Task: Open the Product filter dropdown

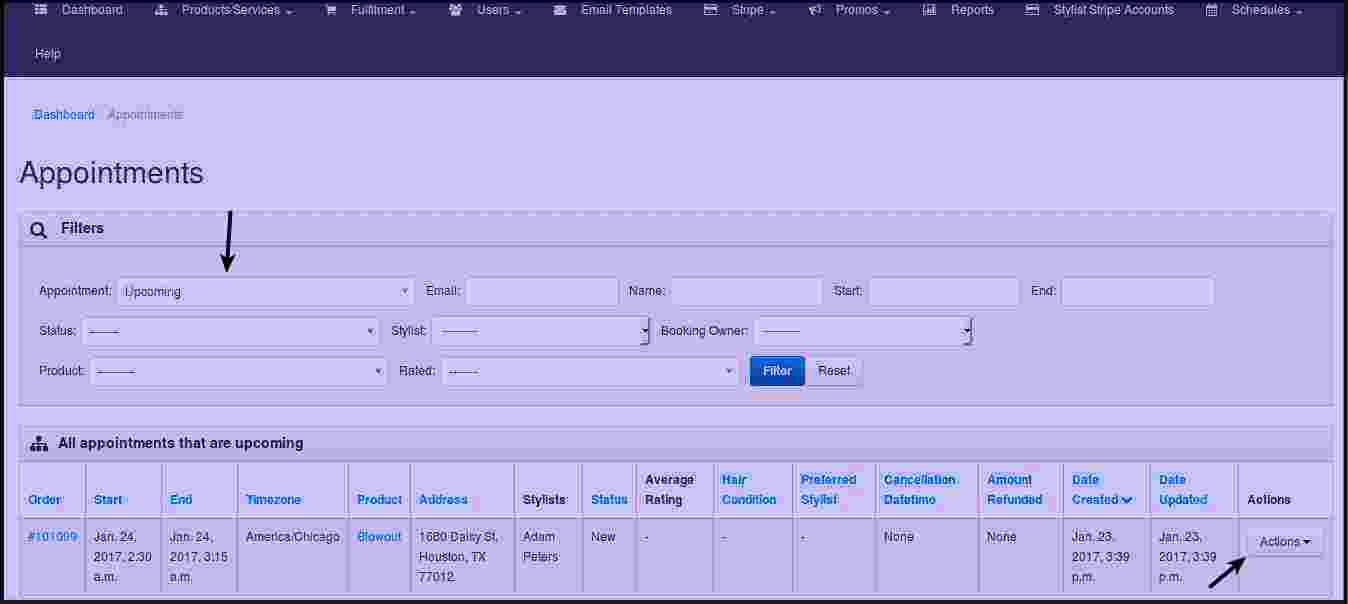Action: click(x=238, y=371)
